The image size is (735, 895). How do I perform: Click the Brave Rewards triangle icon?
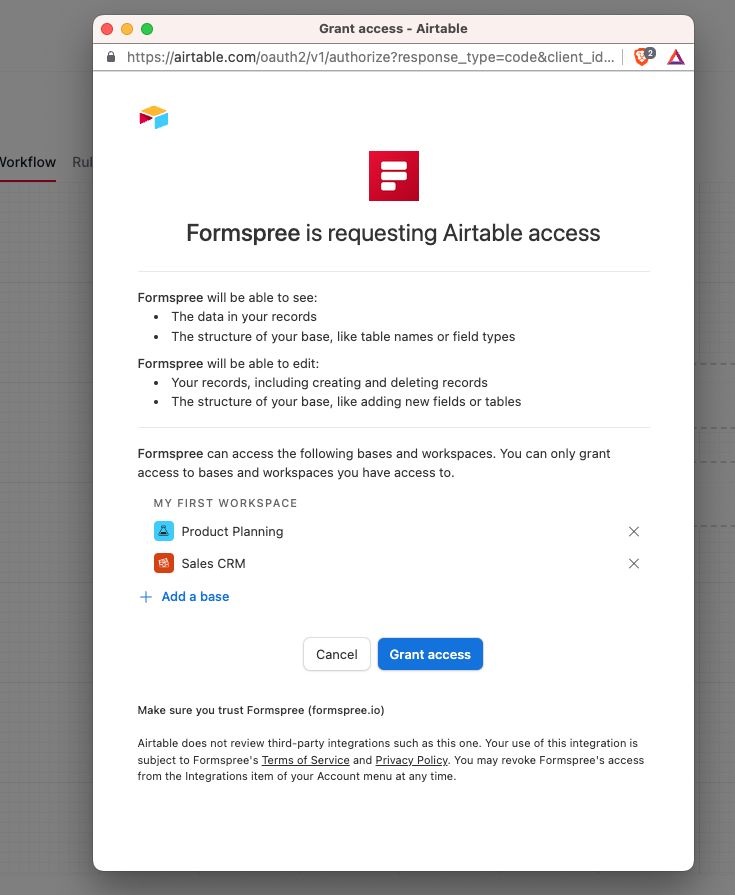coord(676,57)
